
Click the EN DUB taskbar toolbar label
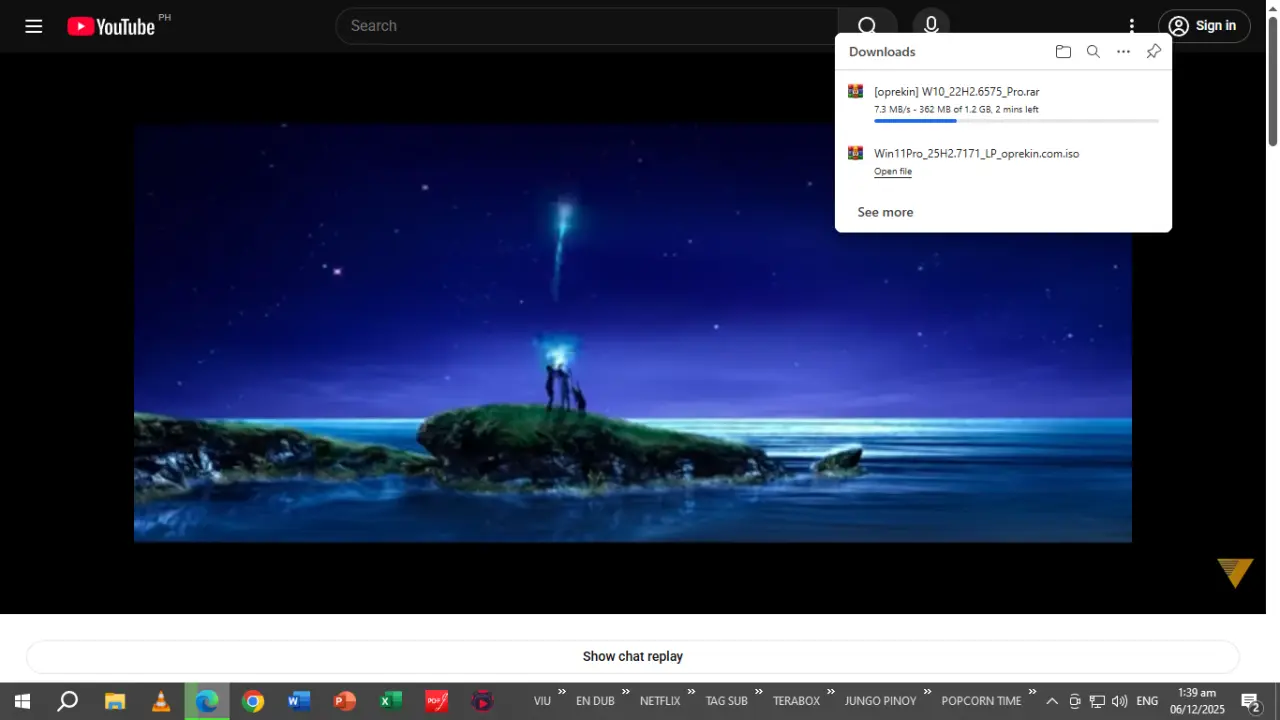tap(595, 701)
